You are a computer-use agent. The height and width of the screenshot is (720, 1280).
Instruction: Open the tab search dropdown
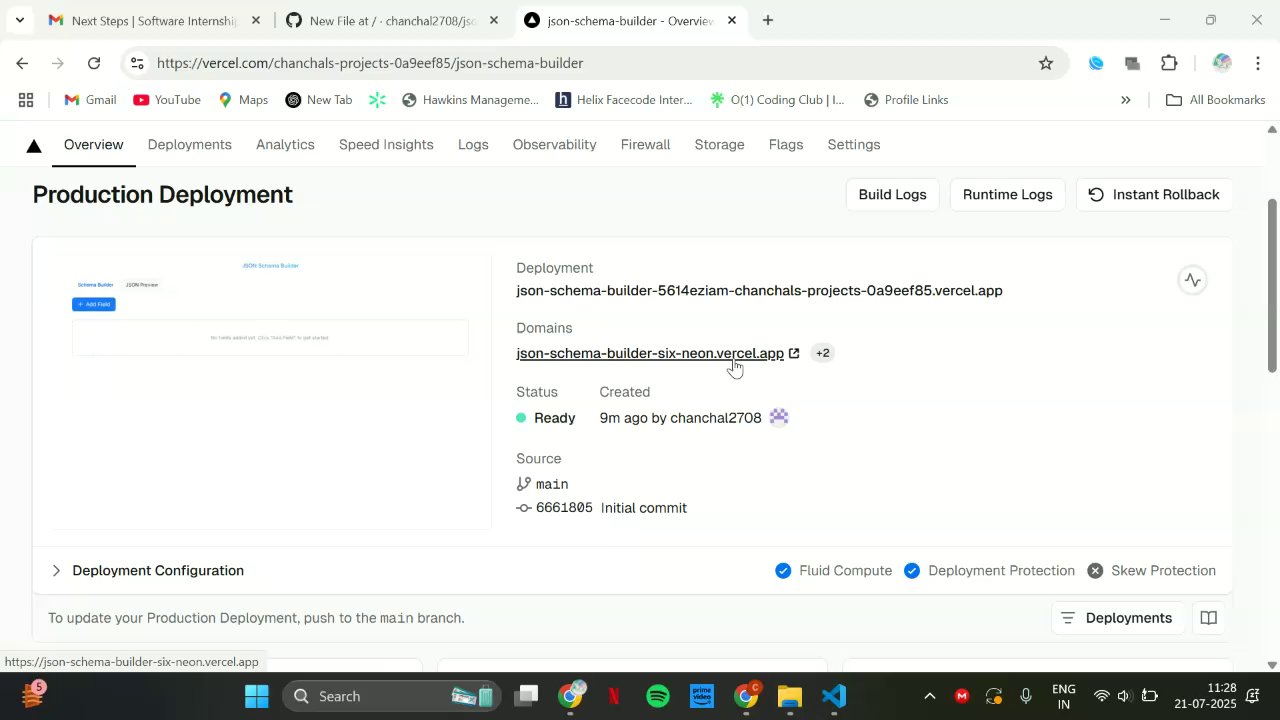click(x=19, y=20)
